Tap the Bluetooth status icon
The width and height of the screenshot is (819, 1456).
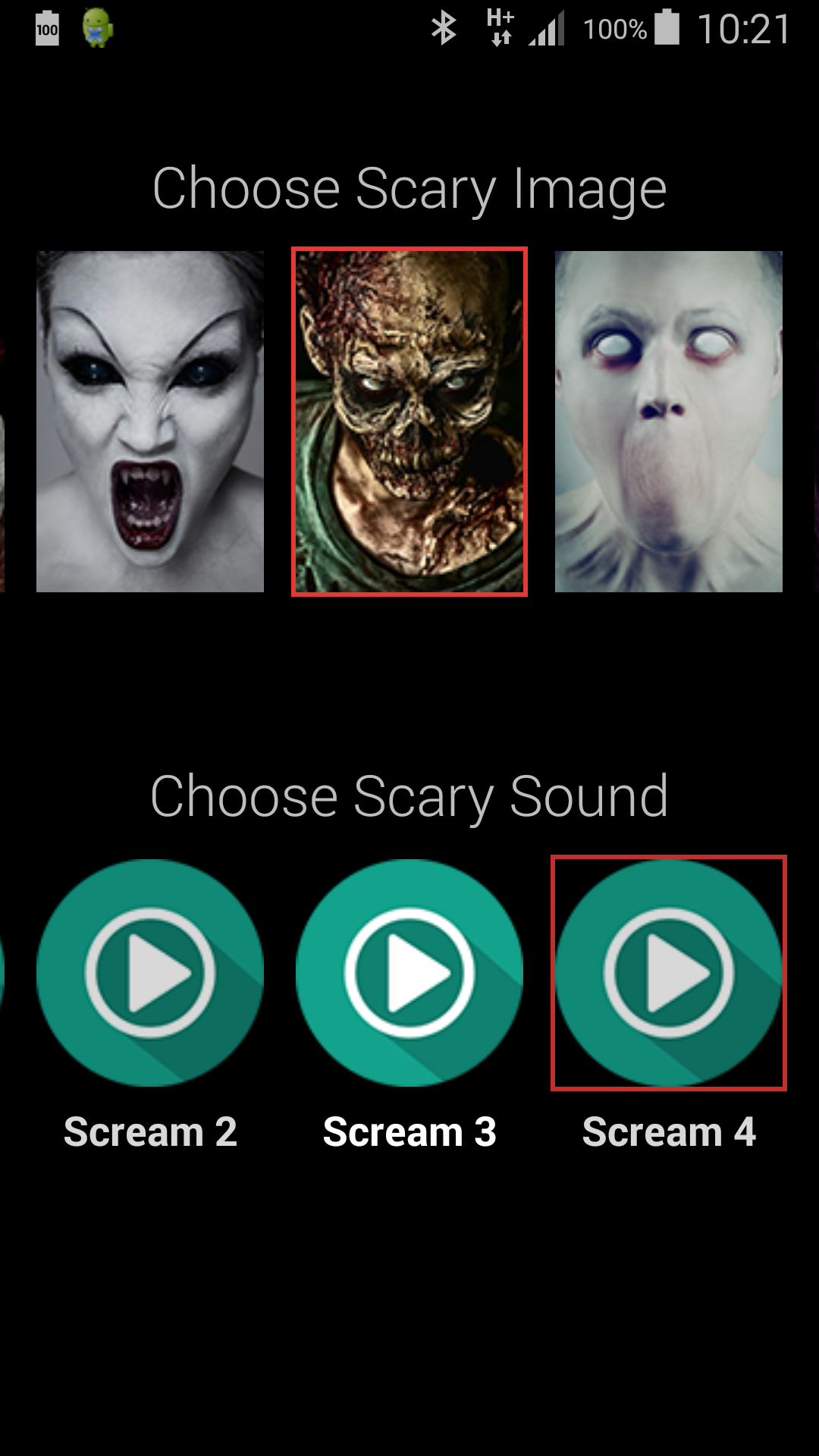pyautogui.click(x=444, y=29)
